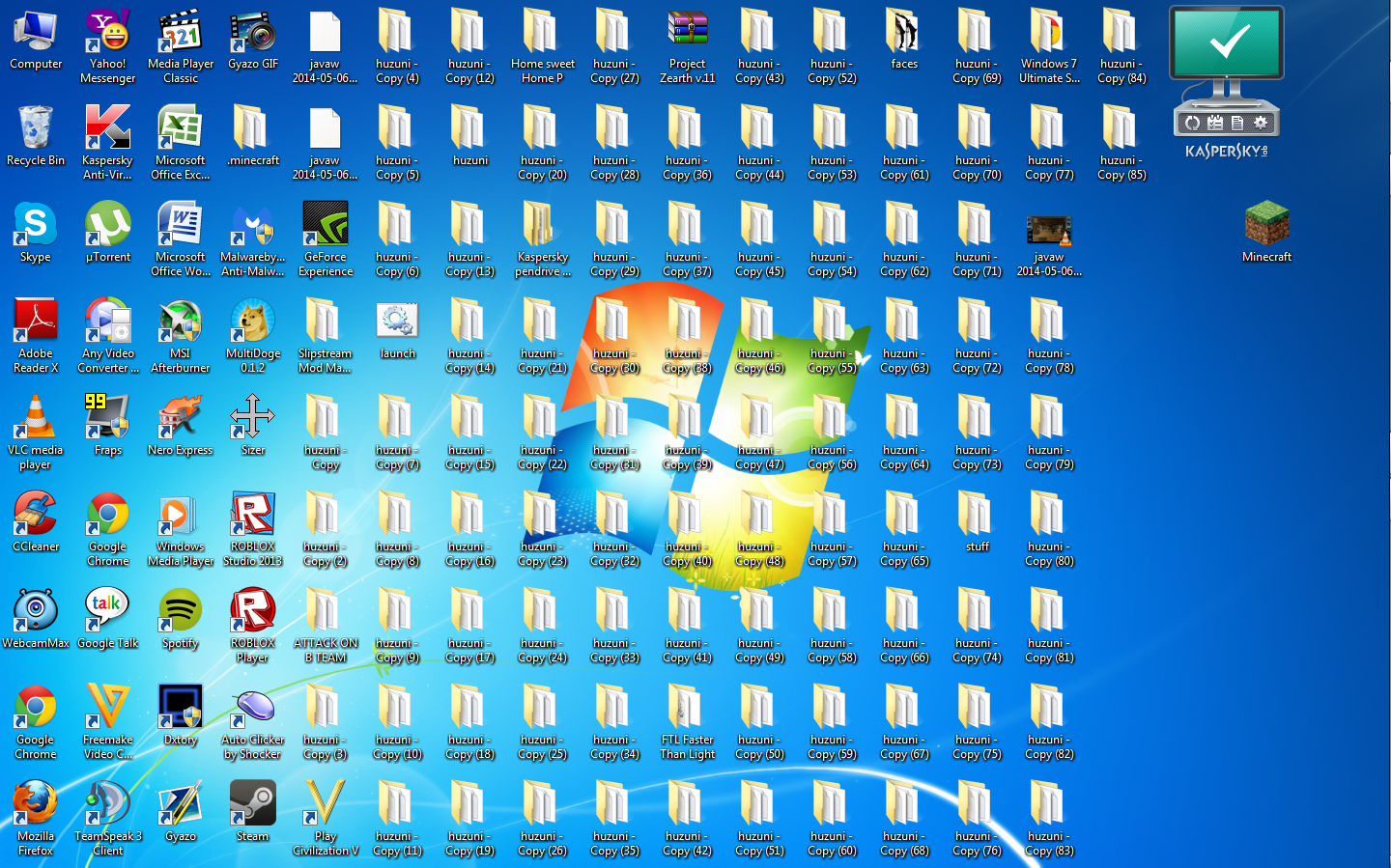Launch Steam
This screenshot has width=1391, height=868.
tap(253, 813)
